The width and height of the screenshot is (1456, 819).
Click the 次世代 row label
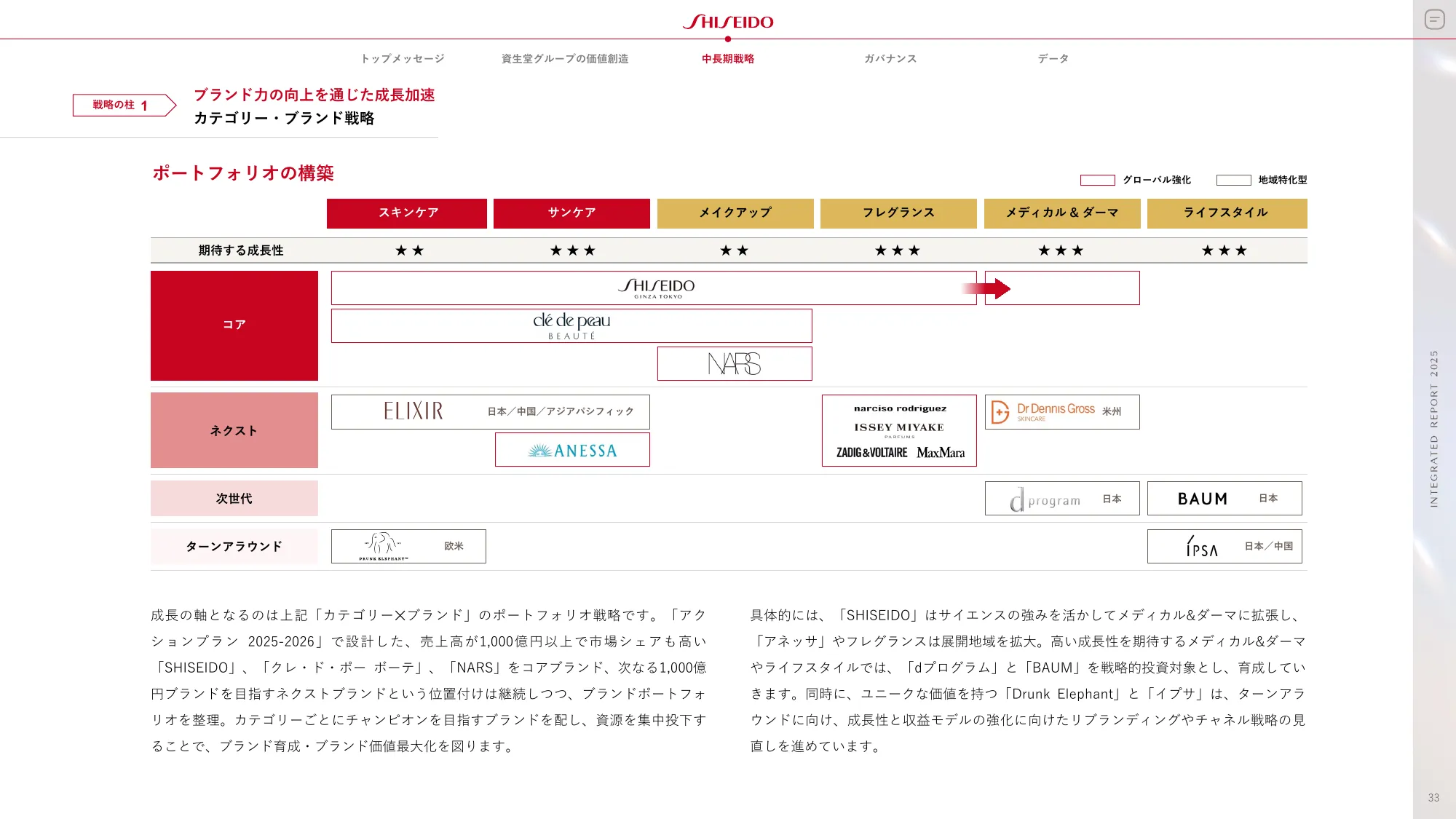click(234, 499)
